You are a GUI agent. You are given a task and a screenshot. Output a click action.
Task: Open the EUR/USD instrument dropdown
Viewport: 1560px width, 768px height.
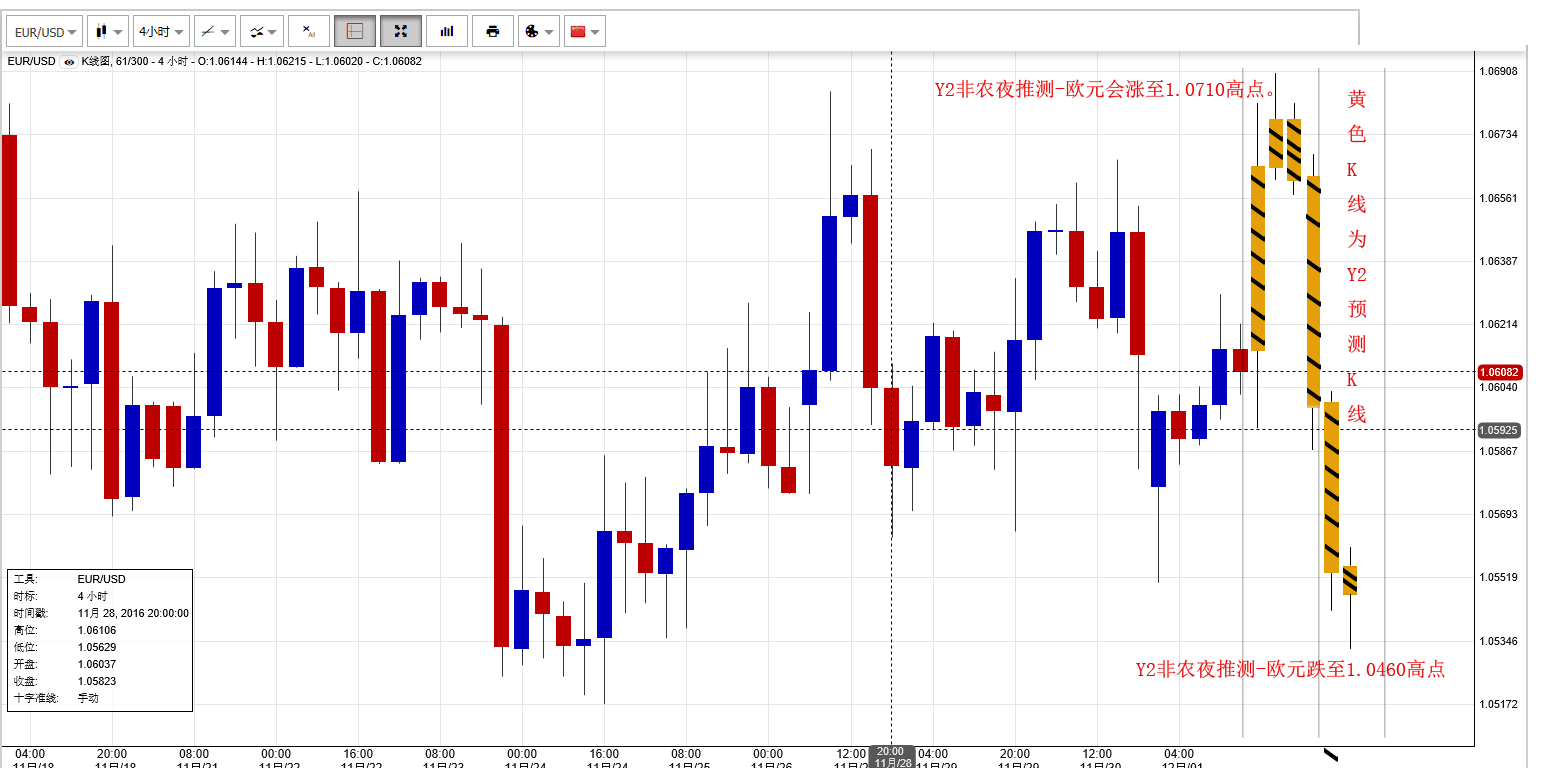click(x=44, y=31)
